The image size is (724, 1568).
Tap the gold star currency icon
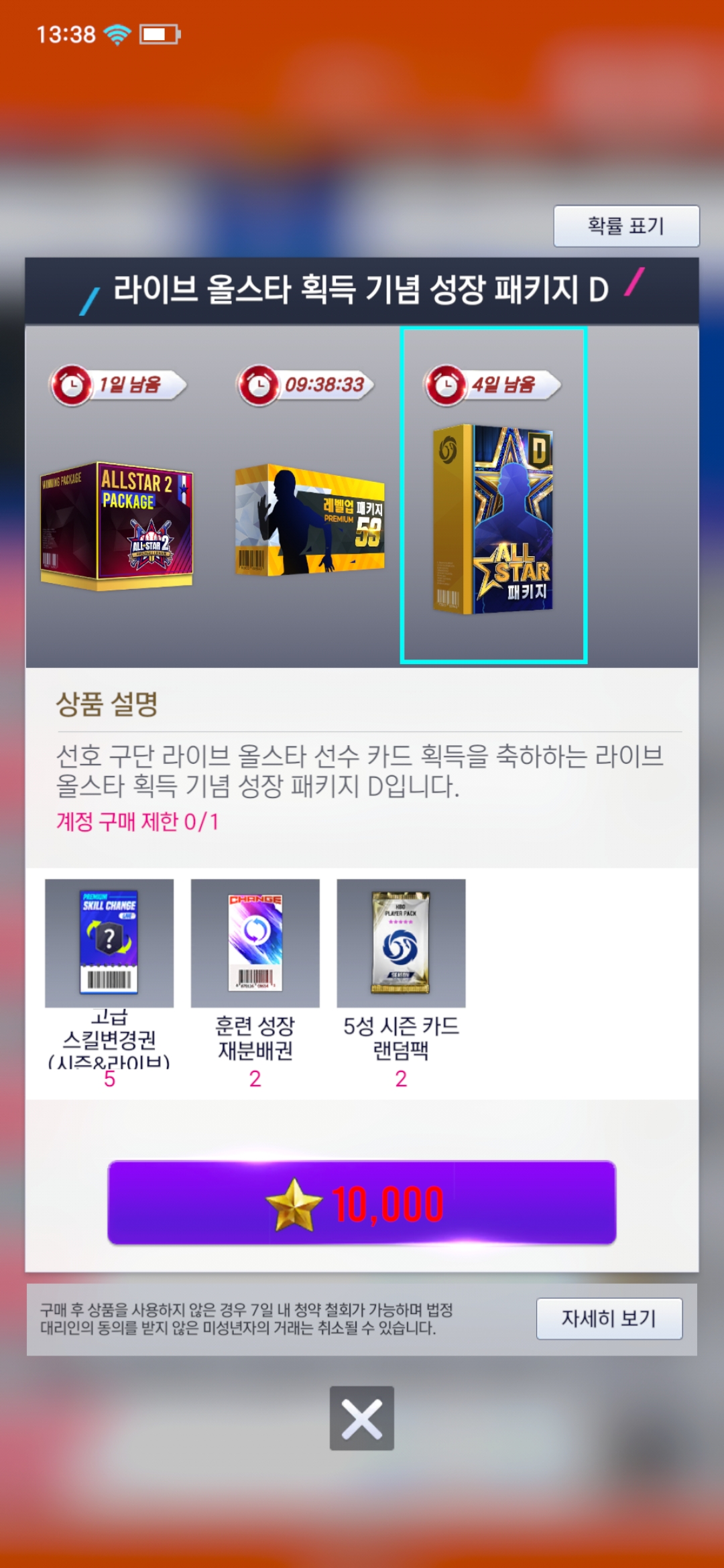coord(294,1204)
